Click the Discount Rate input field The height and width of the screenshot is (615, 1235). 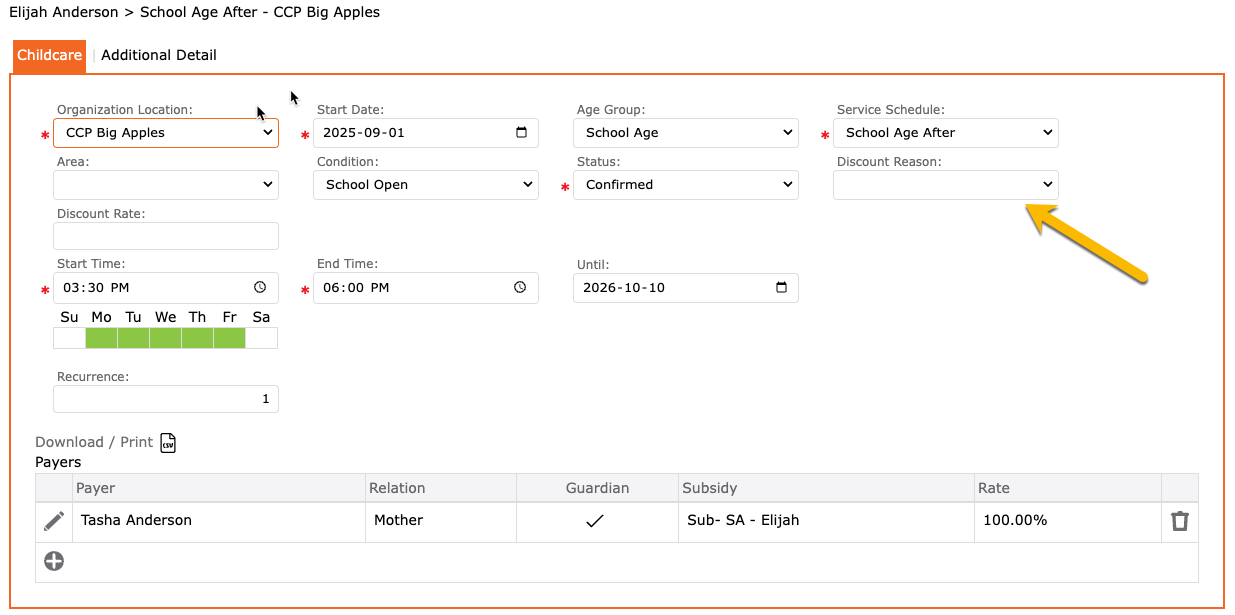[166, 236]
